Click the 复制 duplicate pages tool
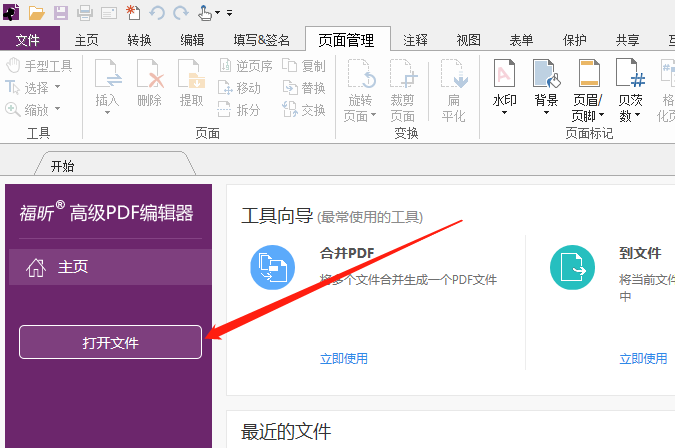675x448 pixels. [x=304, y=66]
